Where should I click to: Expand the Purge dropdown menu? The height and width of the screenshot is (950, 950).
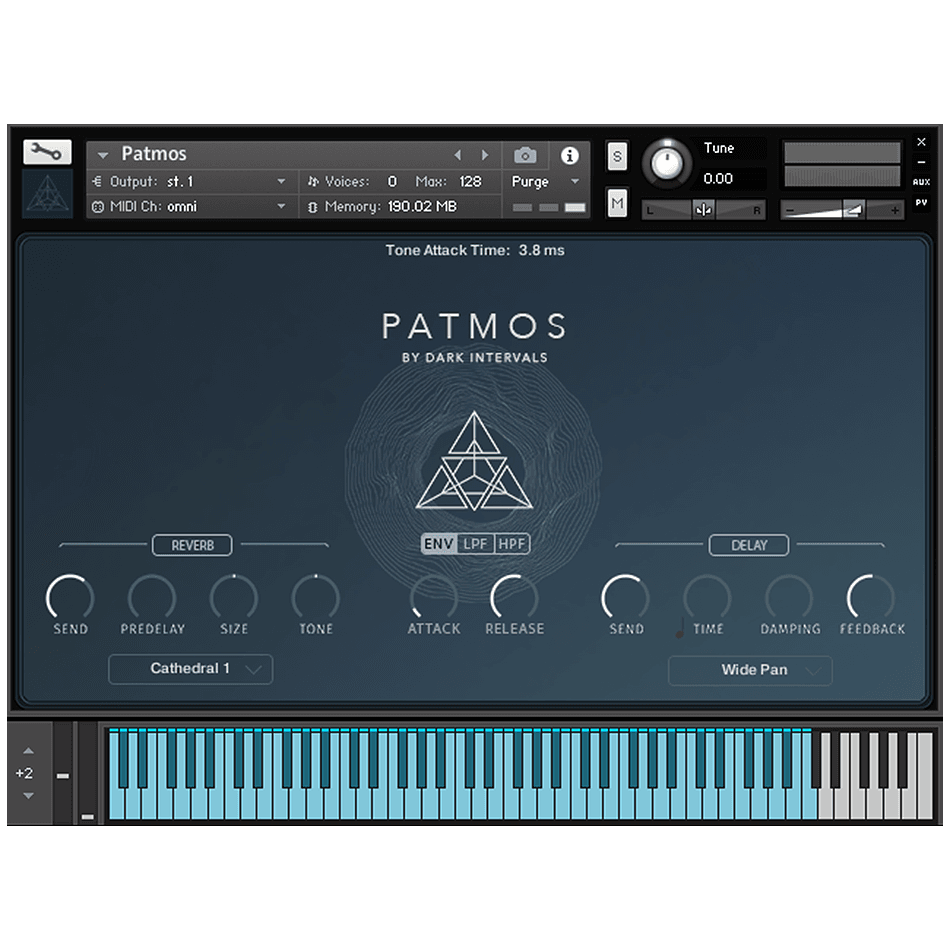[574, 182]
